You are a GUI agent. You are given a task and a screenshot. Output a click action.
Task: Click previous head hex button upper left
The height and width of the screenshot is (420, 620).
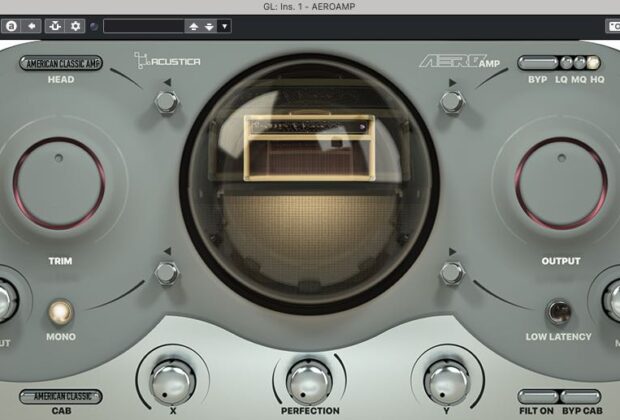166,102
